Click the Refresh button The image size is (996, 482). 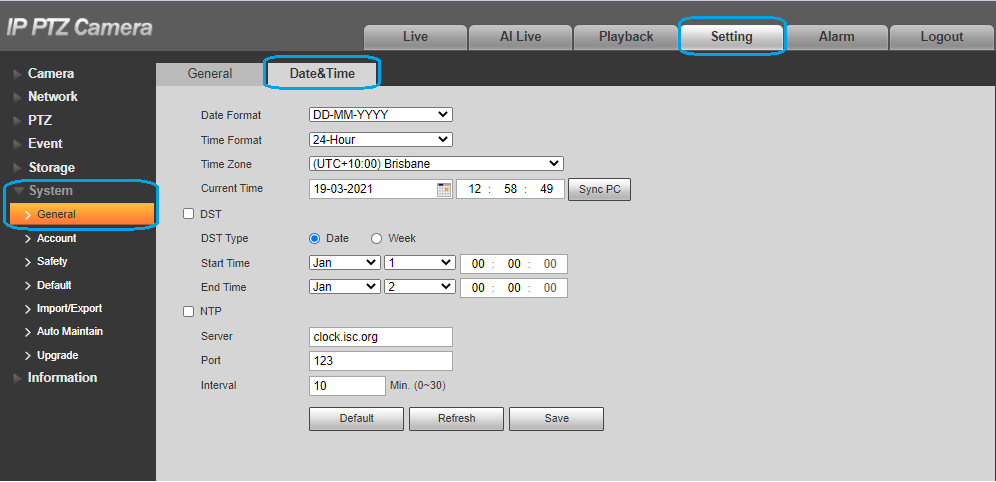456,418
